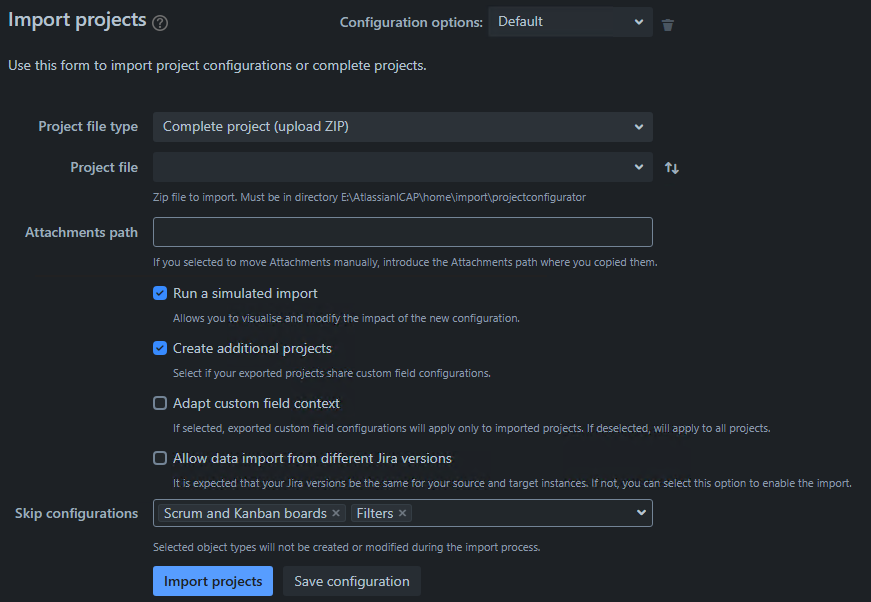Viewport: 871px width, 602px height.
Task: Open the Project file dropdown
Action: [x=402, y=167]
